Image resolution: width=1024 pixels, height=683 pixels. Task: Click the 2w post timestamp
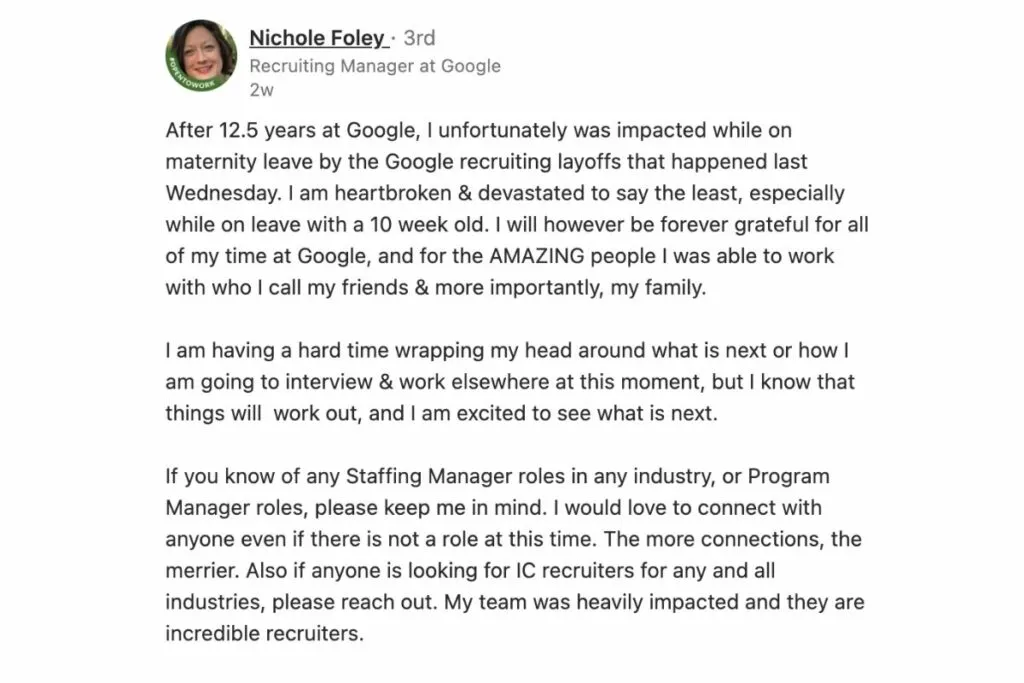pos(261,90)
